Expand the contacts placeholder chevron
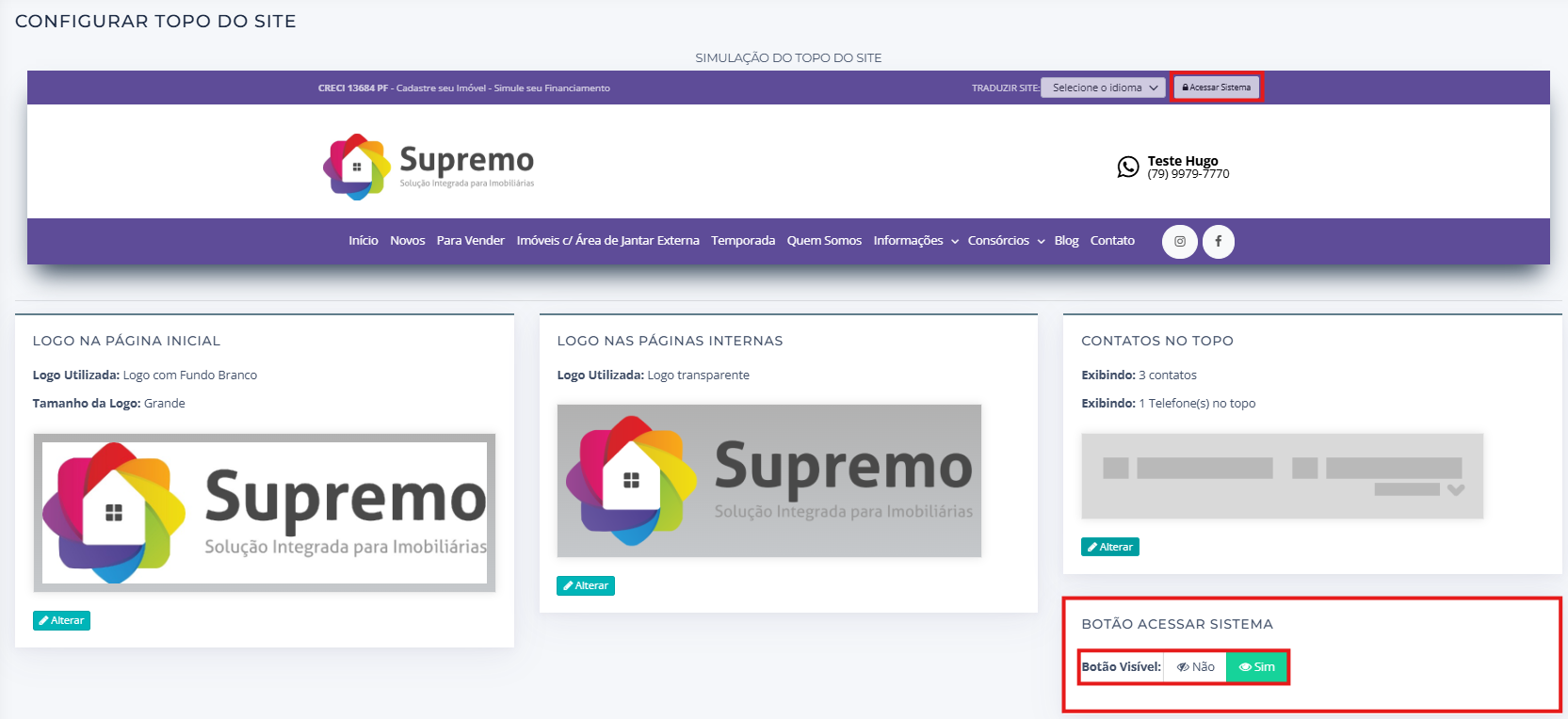Viewport: 1568px width, 719px height. [1456, 489]
